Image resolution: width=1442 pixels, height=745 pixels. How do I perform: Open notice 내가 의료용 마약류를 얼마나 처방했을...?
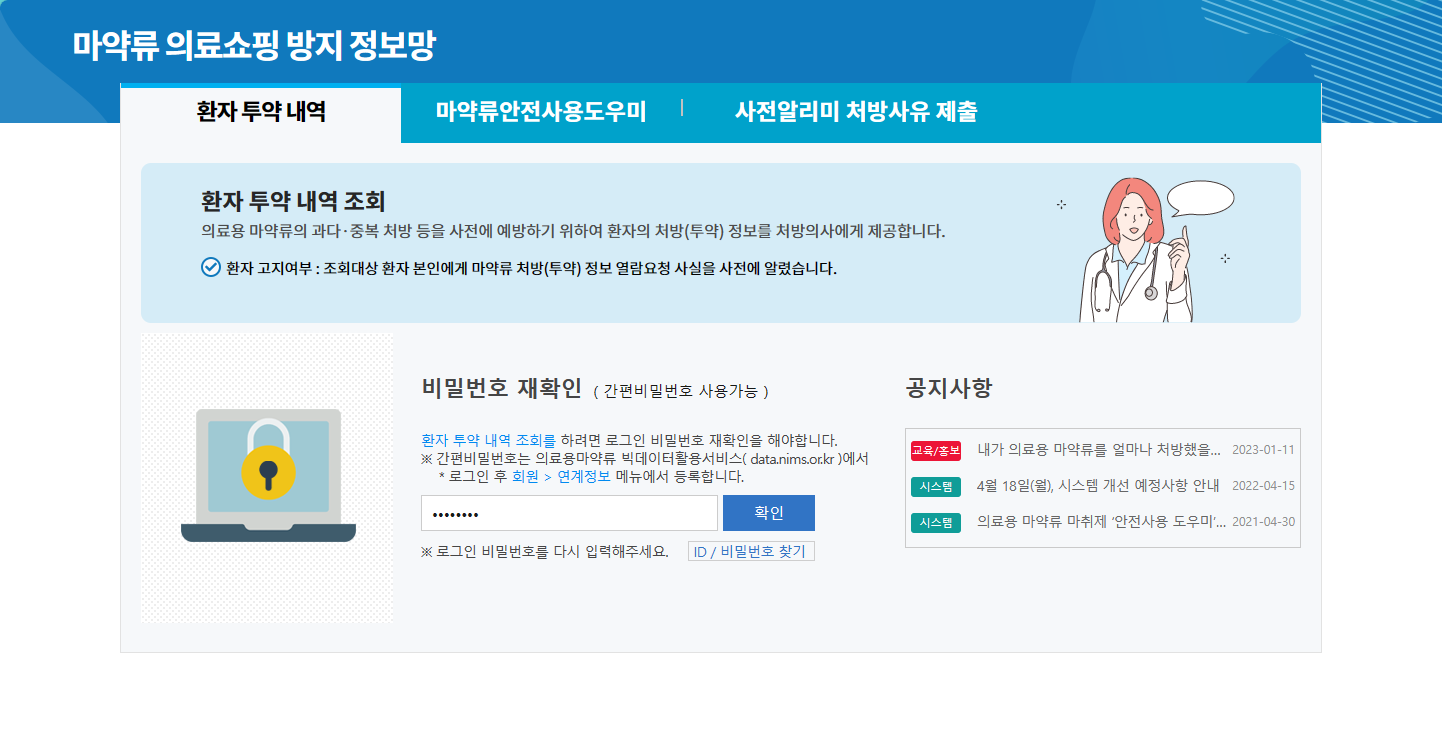pyautogui.click(x=1098, y=449)
